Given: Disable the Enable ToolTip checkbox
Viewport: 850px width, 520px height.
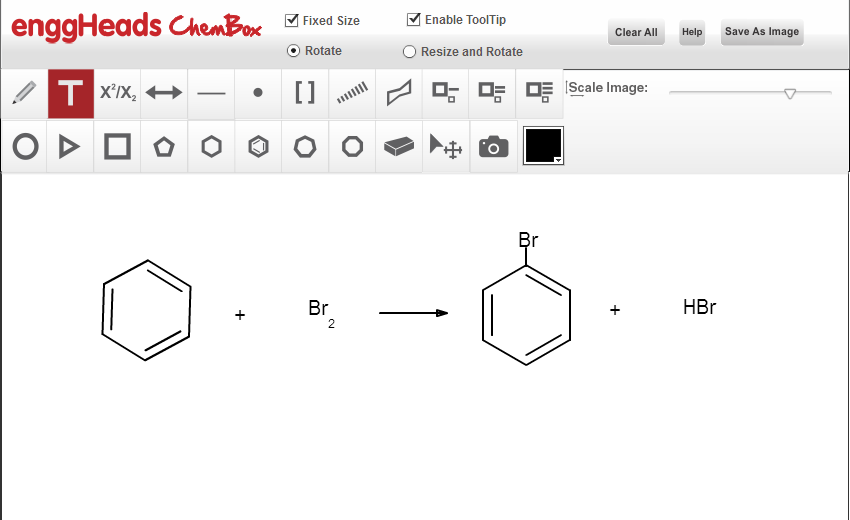Looking at the screenshot, I should point(414,19).
